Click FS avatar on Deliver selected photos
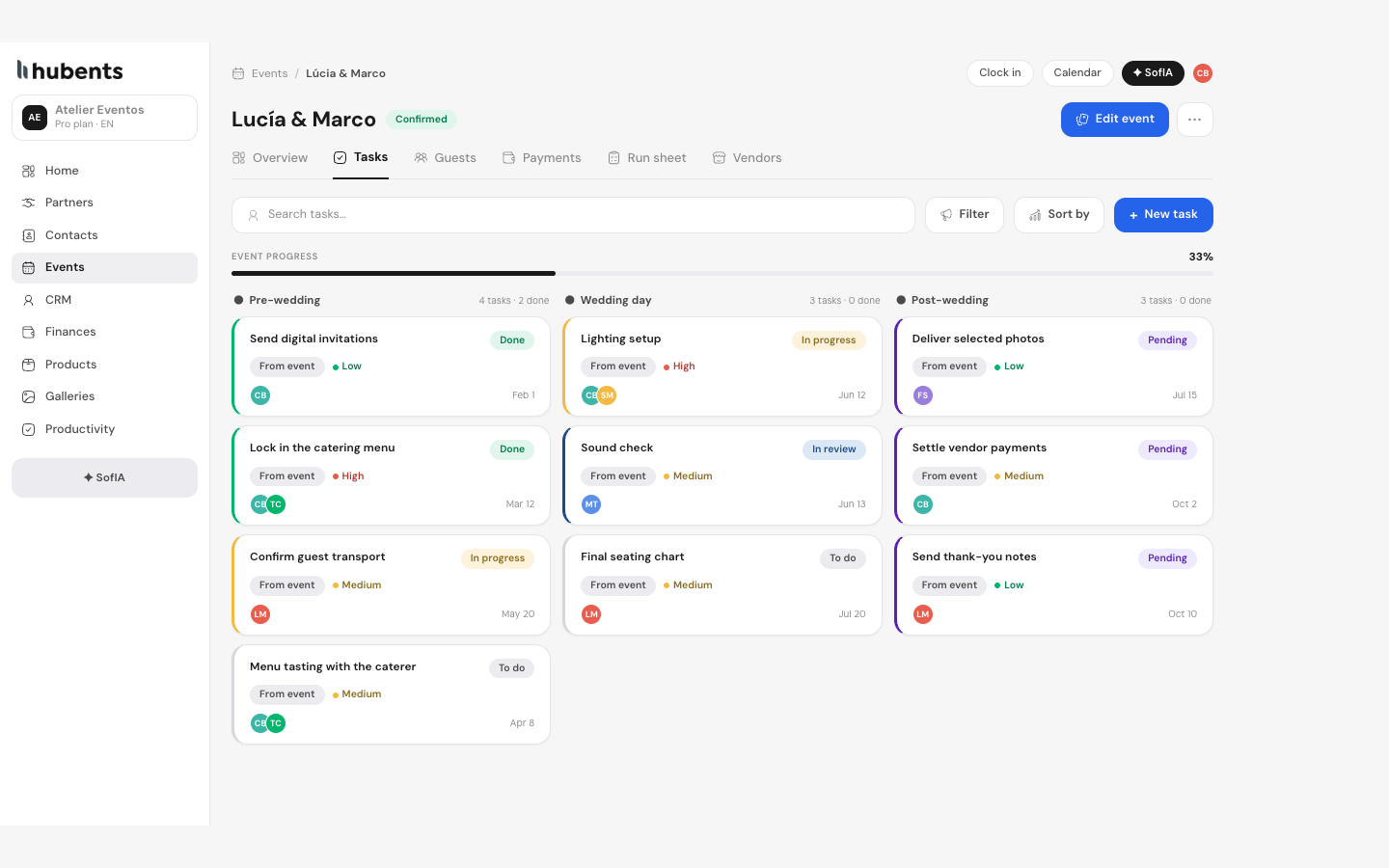This screenshot has height=868, width=1389. 923,395
